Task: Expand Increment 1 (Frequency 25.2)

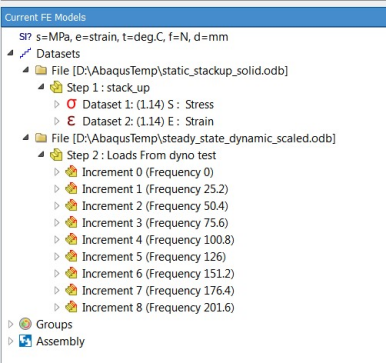Action: (57, 189)
